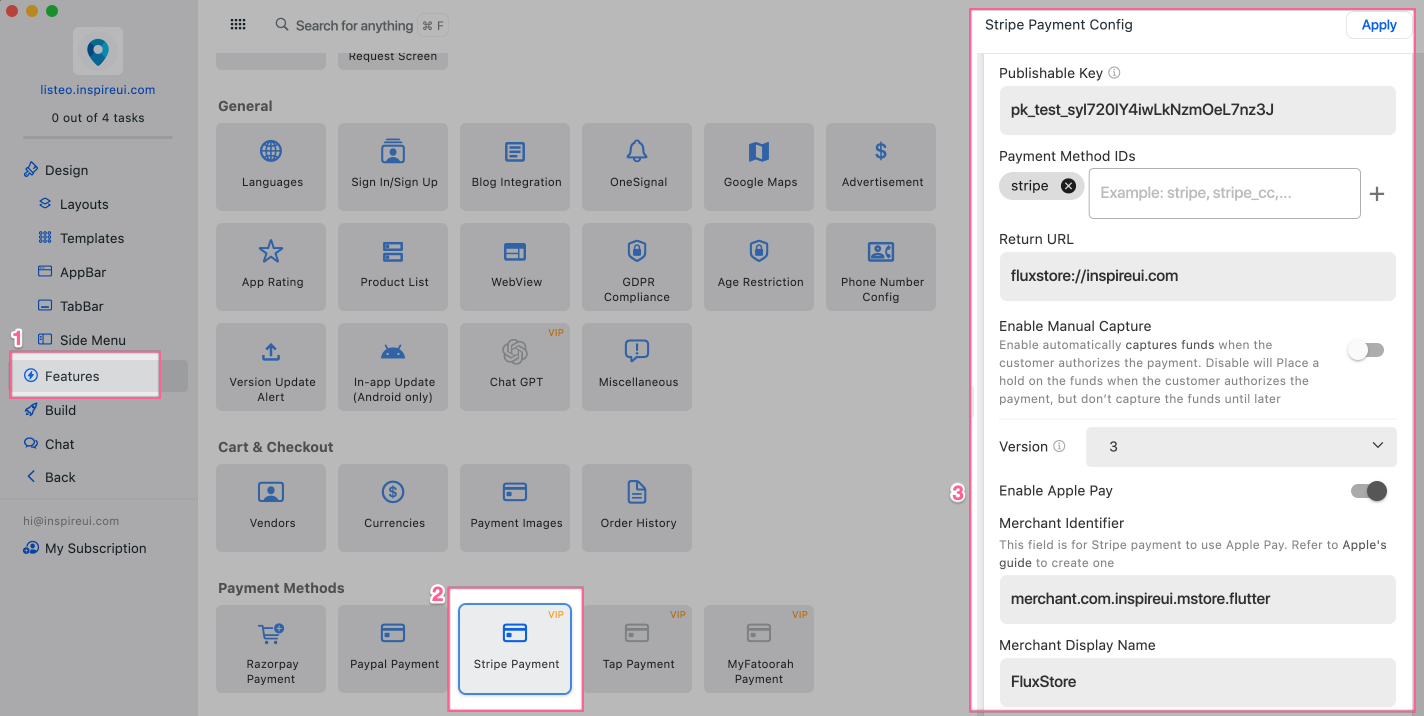Click the Apply button
The height and width of the screenshot is (716, 1424).
1378,25
